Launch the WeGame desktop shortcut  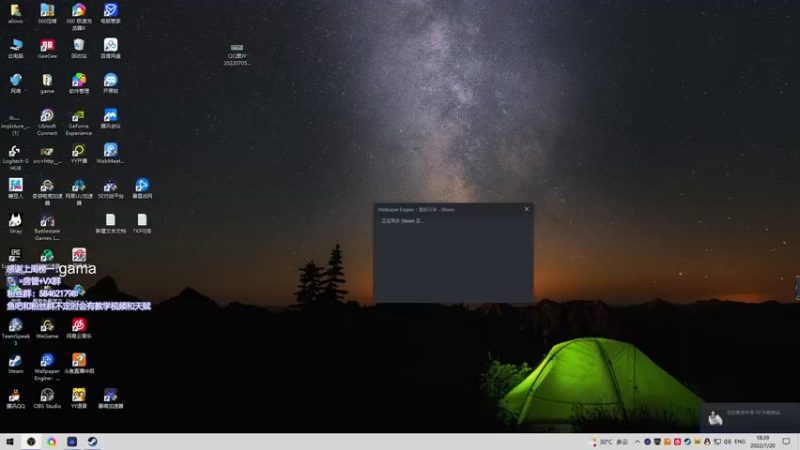tap(47, 329)
